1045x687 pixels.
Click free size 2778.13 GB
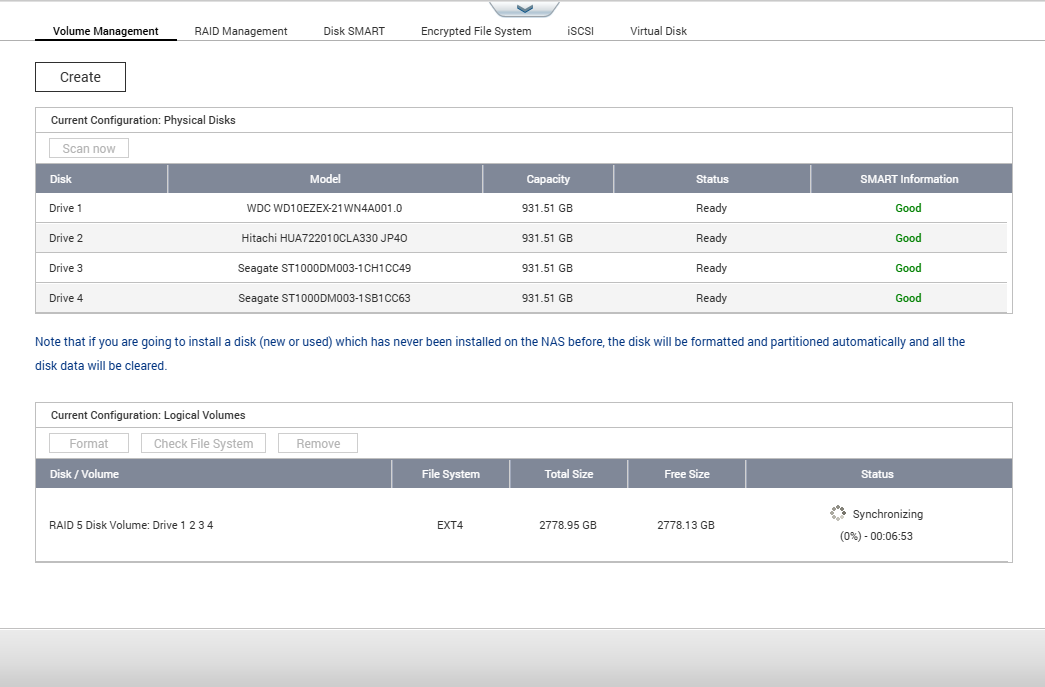click(x=686, y=525)
